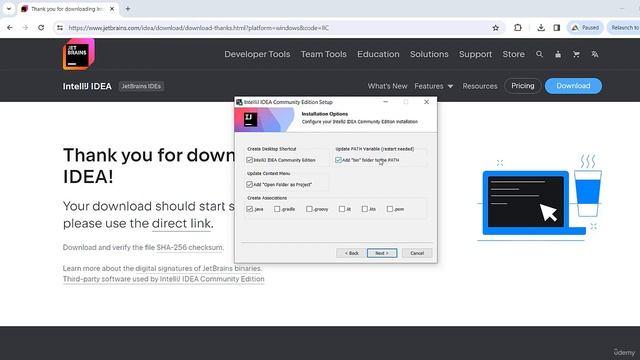640x360 pixels.
Task: Click the direct link hyperlink
Action: 182,224
